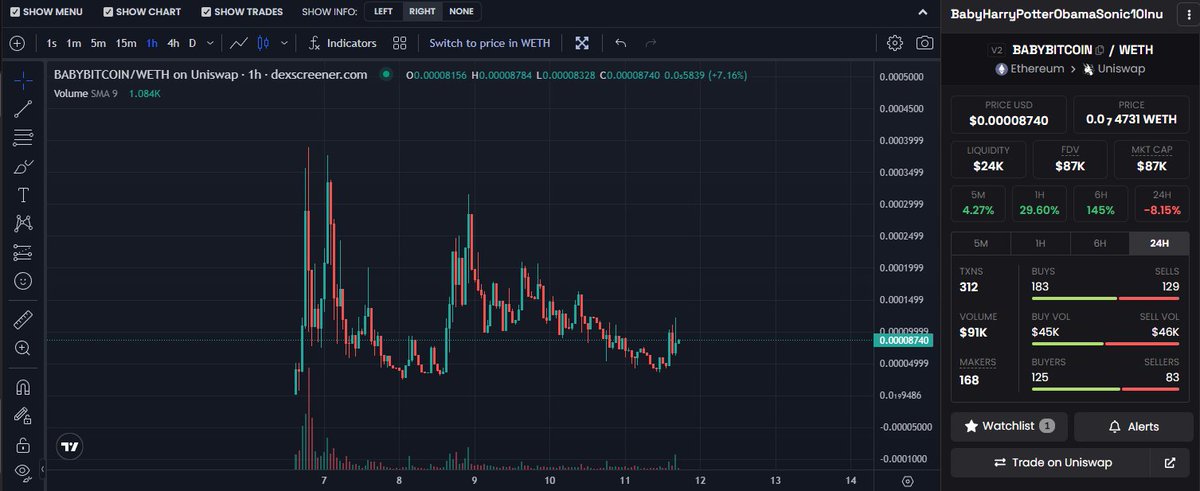This screenshot has width=1200, height=491.
Task: Select the 1h timeframe
Action: [x=152, y=43]
